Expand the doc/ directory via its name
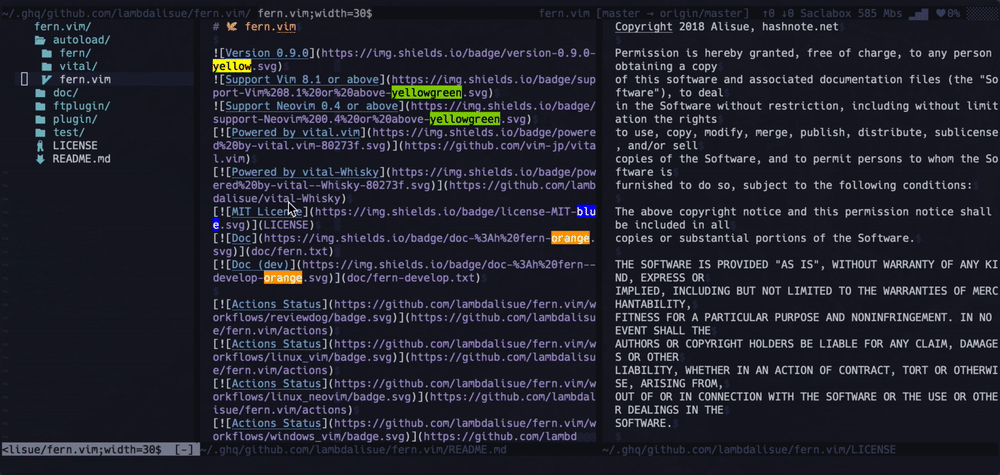Viewport: 1000px width, 475px height. 66,92
